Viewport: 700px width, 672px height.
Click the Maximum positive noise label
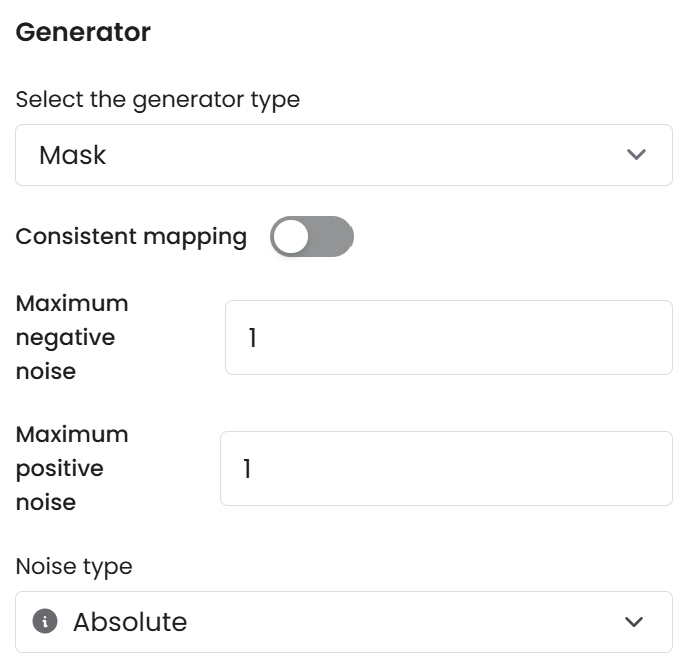(x=72, y=468)
